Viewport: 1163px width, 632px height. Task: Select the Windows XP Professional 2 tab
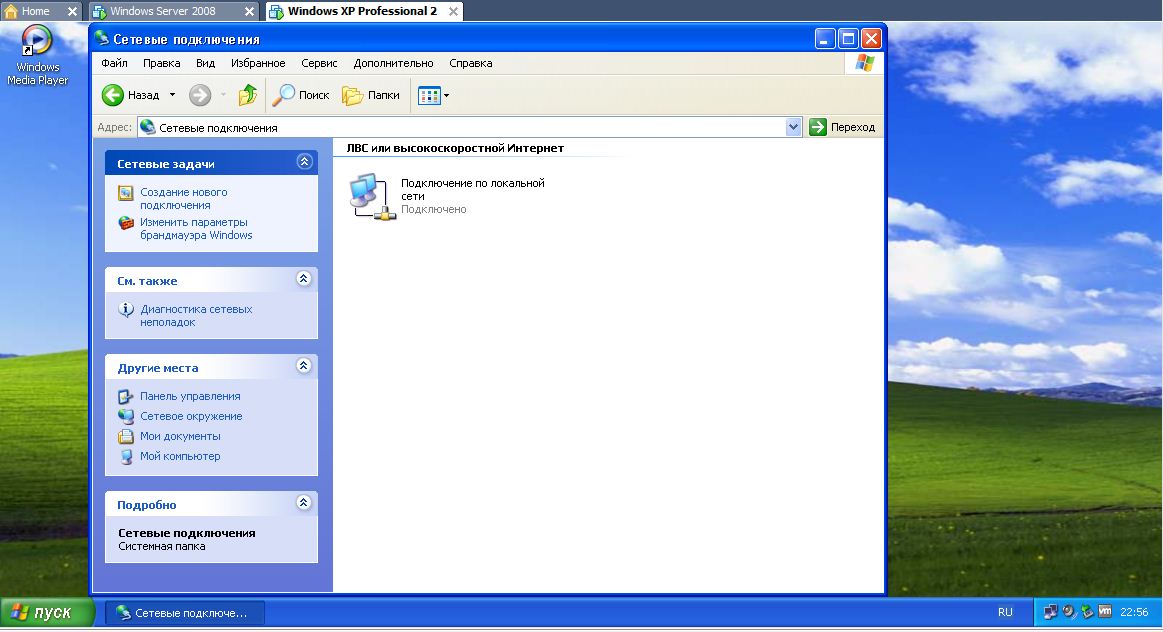coord(362,11)
